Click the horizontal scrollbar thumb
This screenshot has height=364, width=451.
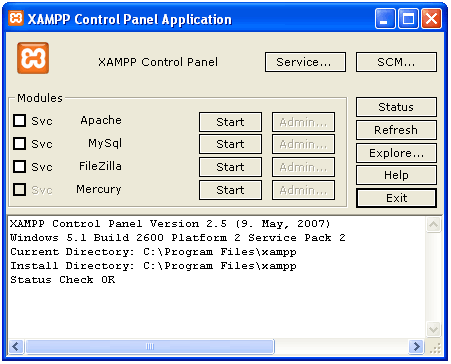pyautogui.click(x=150, y=347)
